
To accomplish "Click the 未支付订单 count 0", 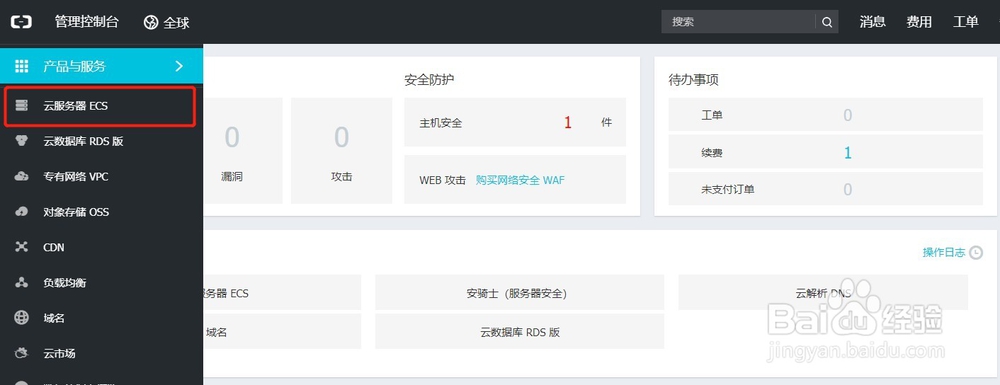I will pos(848,189).
